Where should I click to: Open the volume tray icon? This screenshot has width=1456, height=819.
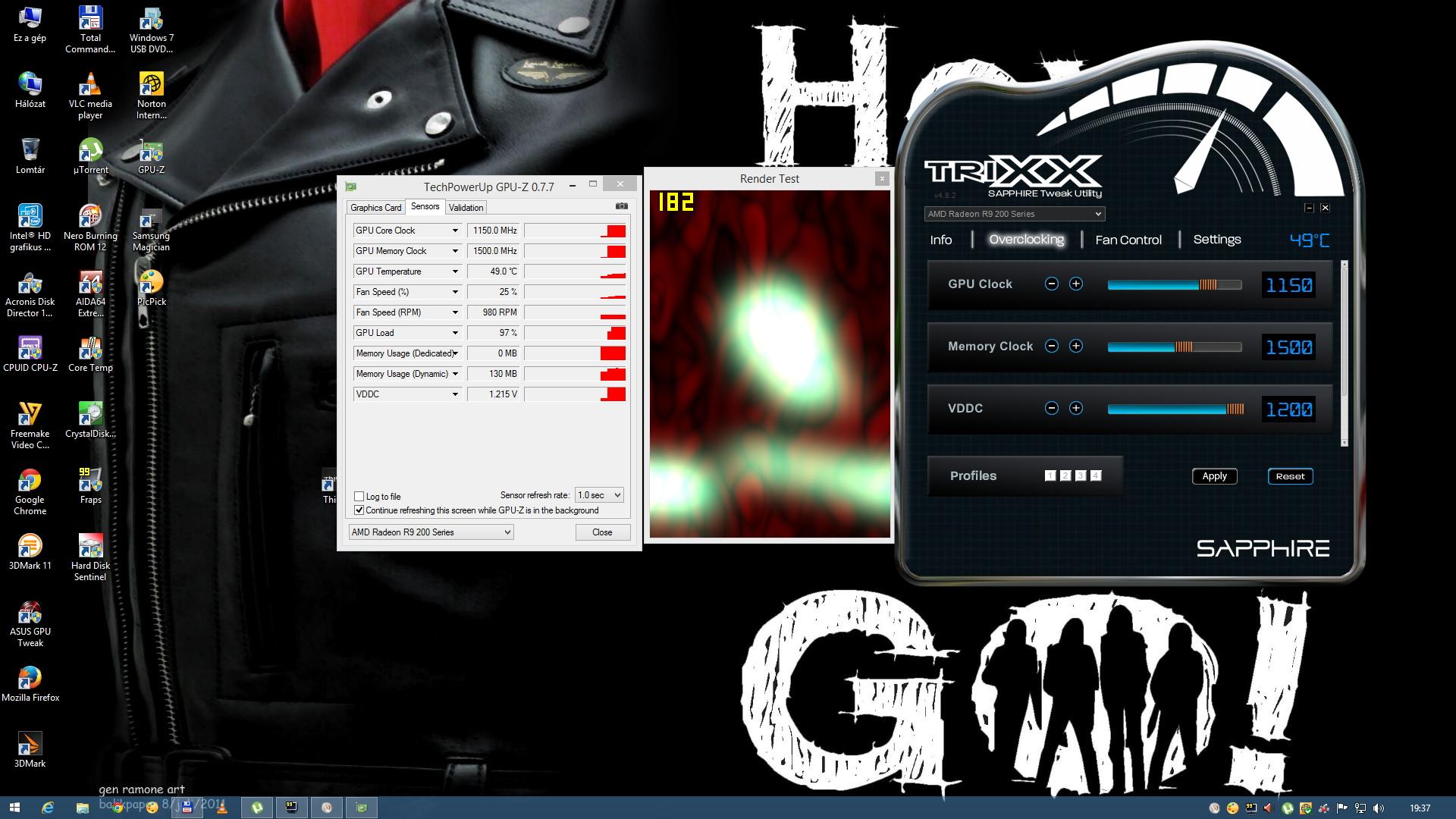point(1379,808)
